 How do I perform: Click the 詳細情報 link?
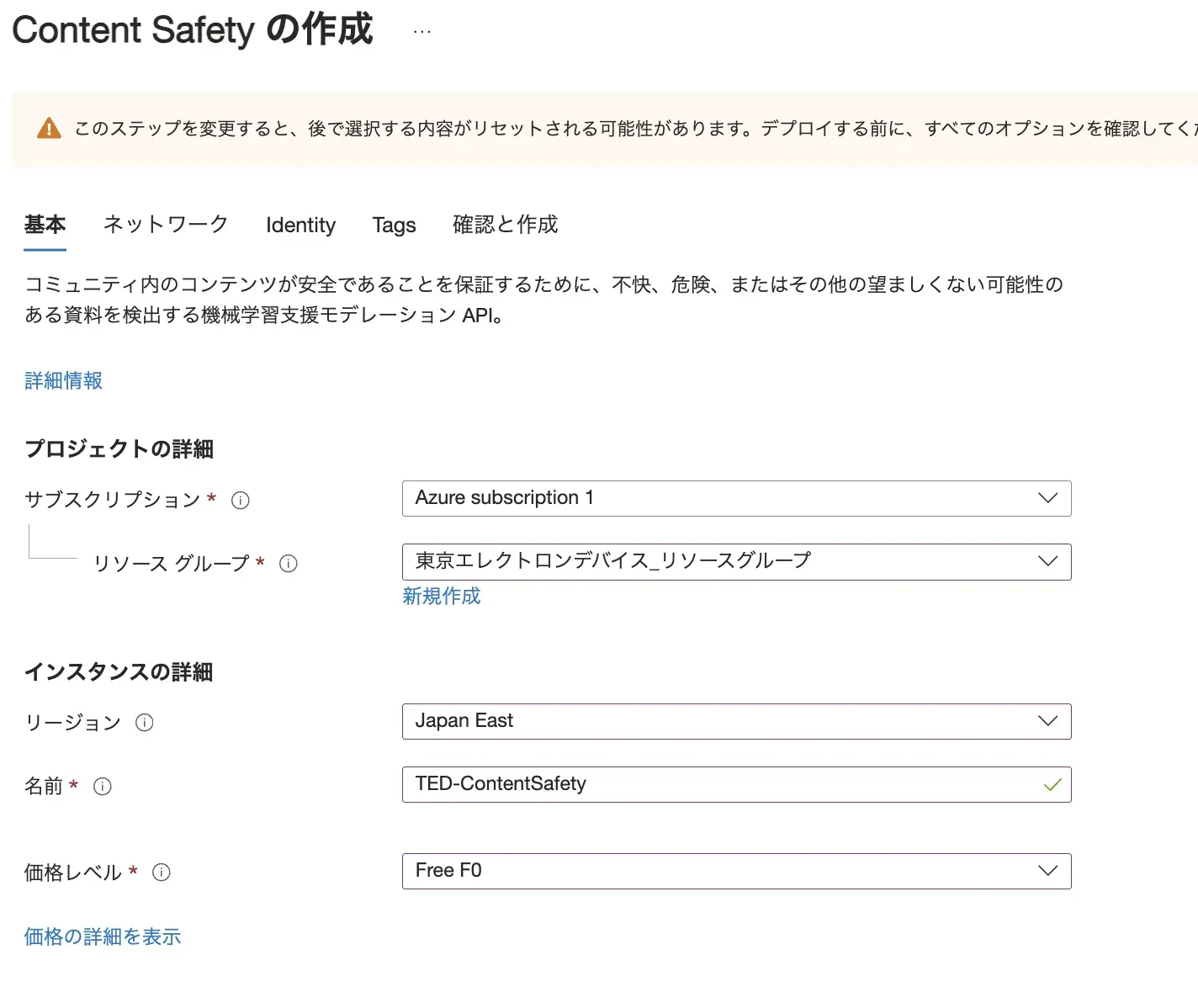point(64,381)
